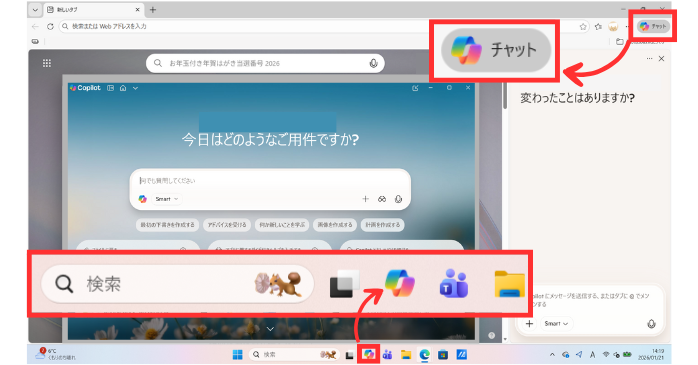Click the microphone in sidebar chat
The width and height of the screenshot is (698, 365).
coord(651,324)
